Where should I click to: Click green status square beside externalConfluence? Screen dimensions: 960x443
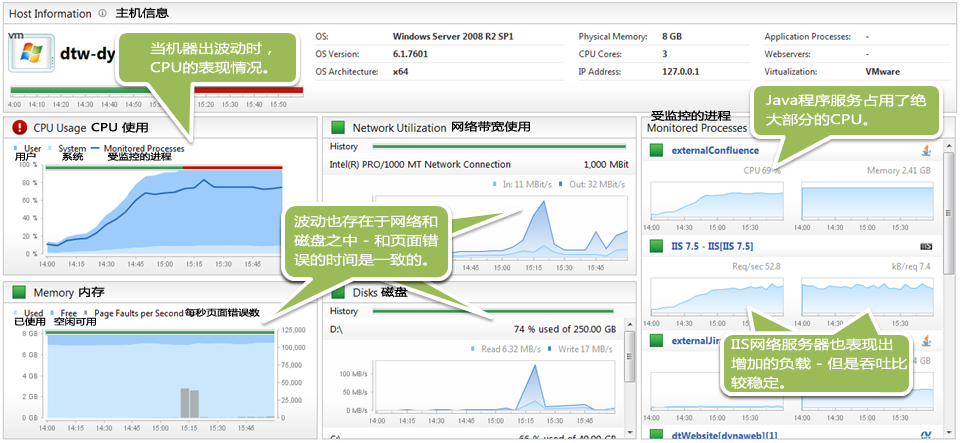pos(657,151)
